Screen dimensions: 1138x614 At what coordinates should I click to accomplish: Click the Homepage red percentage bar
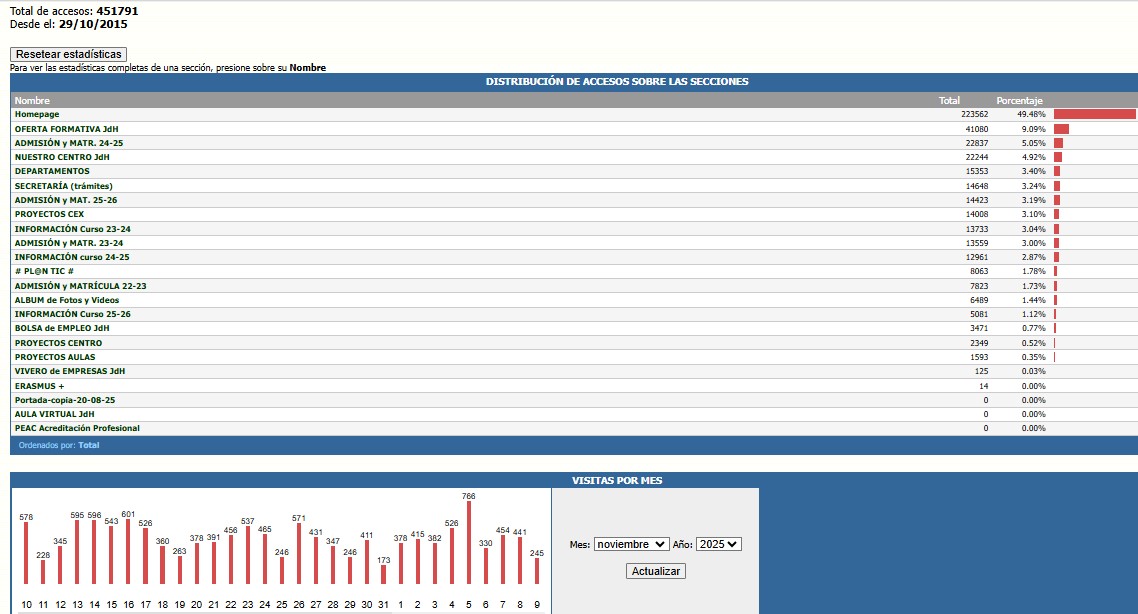coord(1096,113)
